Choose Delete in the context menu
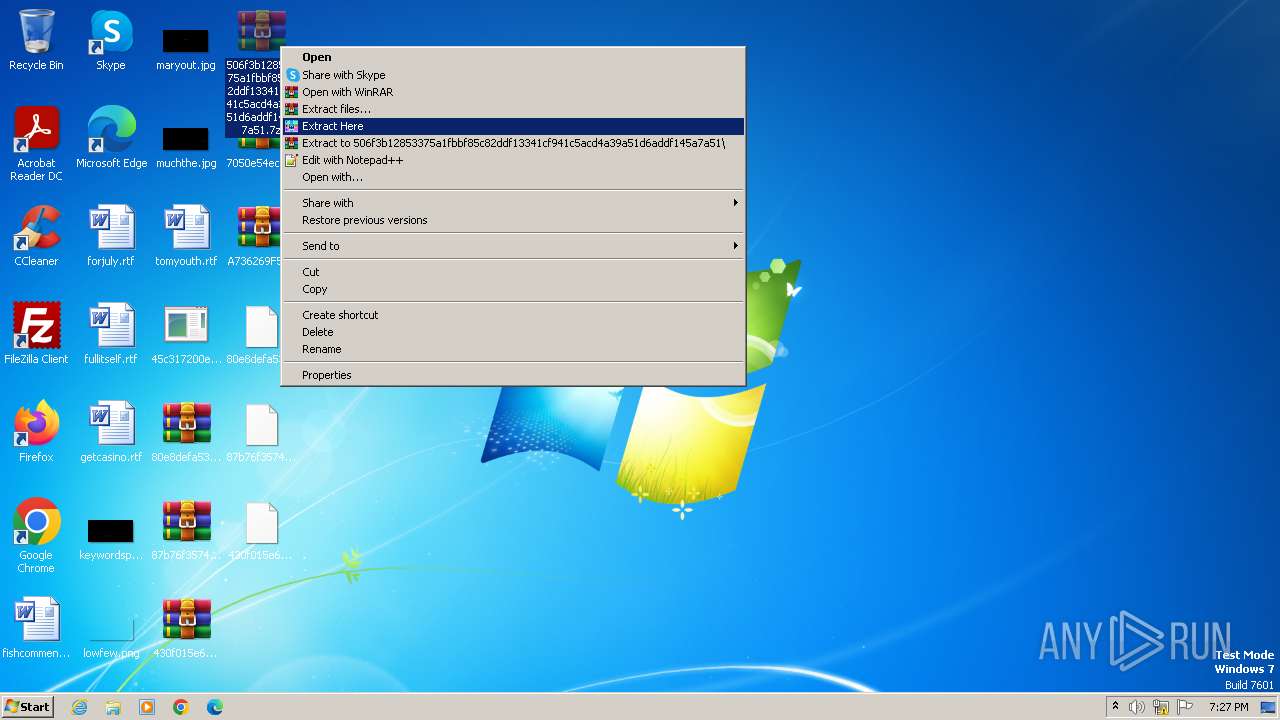 tap(512, 332)
